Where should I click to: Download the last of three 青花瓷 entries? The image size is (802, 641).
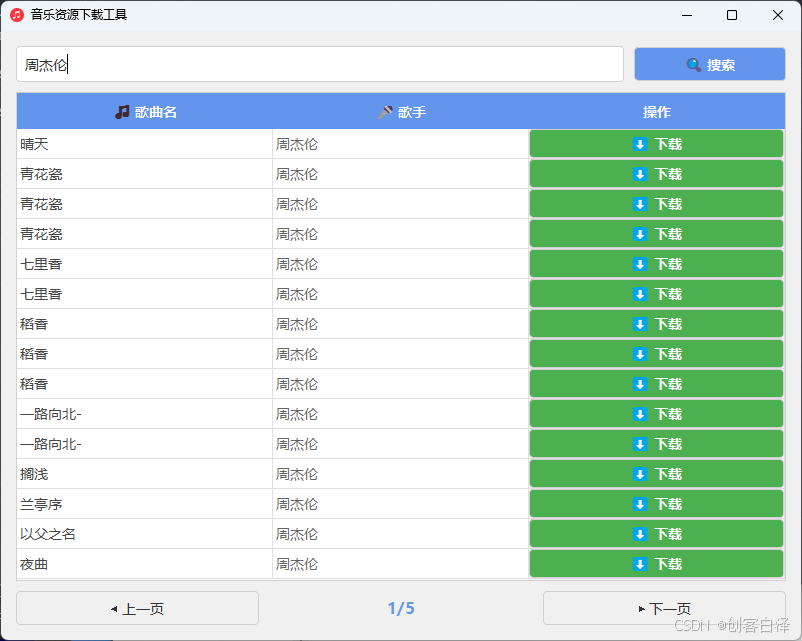click(656, 234)
